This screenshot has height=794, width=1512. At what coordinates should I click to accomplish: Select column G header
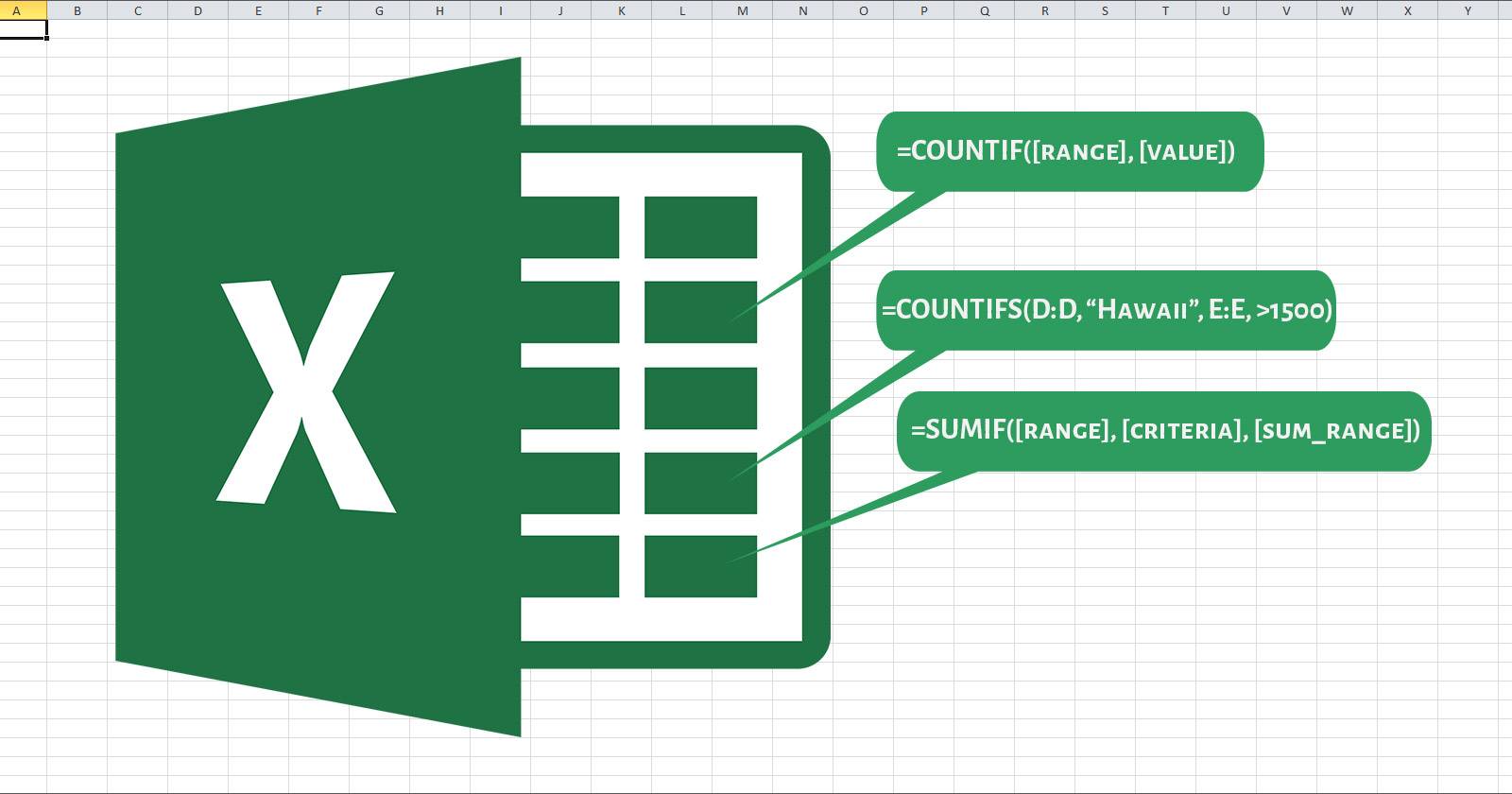pos(380,11)
